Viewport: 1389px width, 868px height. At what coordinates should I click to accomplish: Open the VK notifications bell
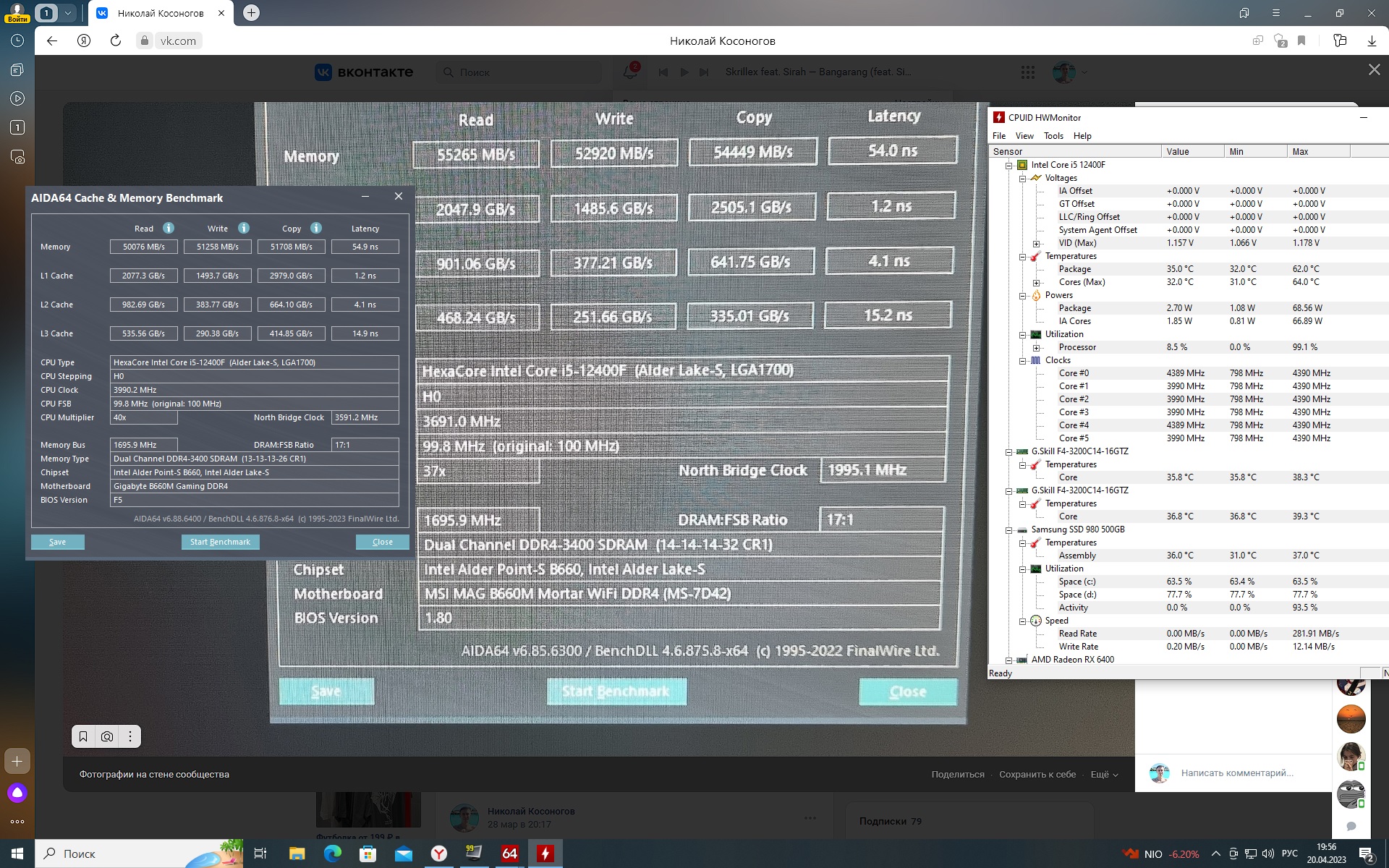click(629, 72)
